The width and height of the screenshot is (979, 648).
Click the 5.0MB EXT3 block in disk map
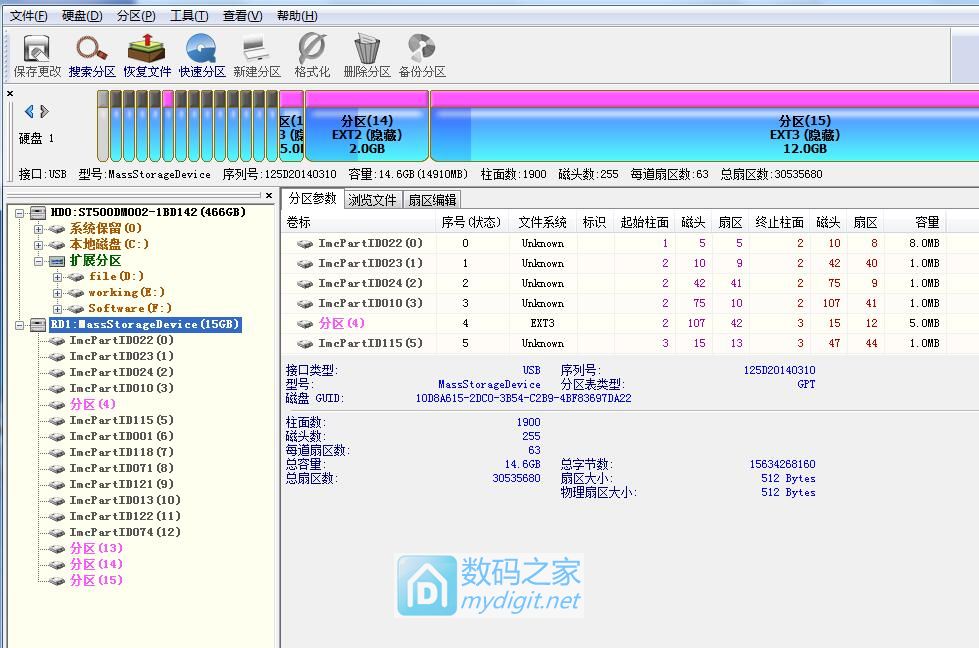pyautogui.click(x=292, y=126)
